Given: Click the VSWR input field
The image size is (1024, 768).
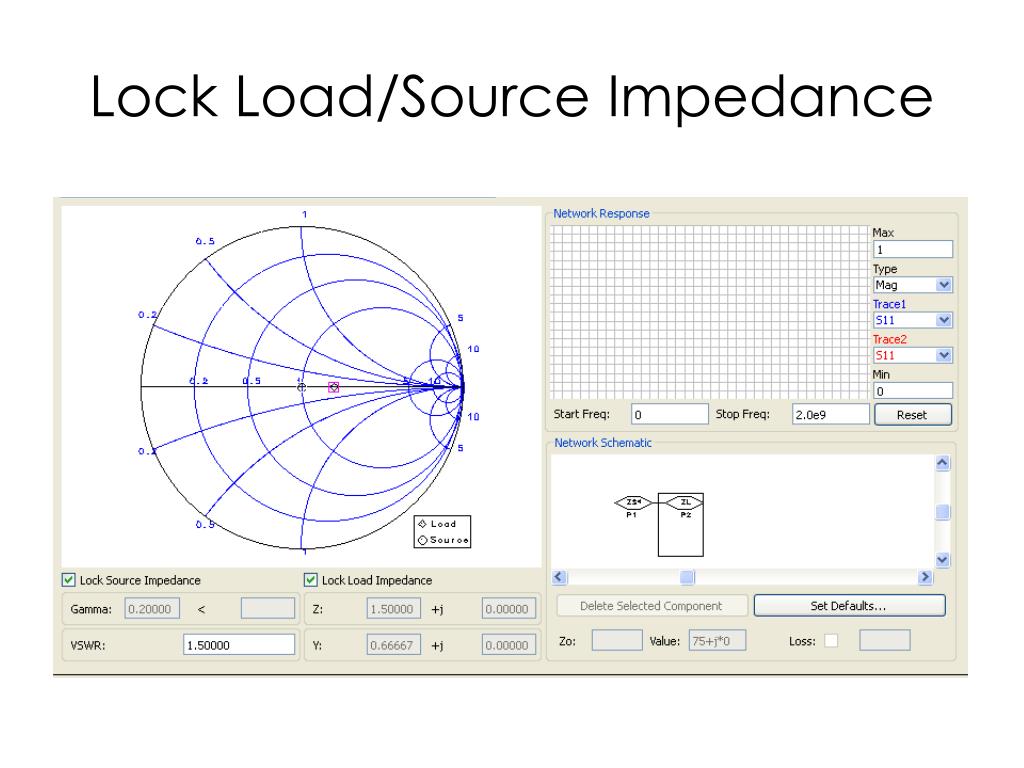Looking at the screenshot, I should (239, 645).
